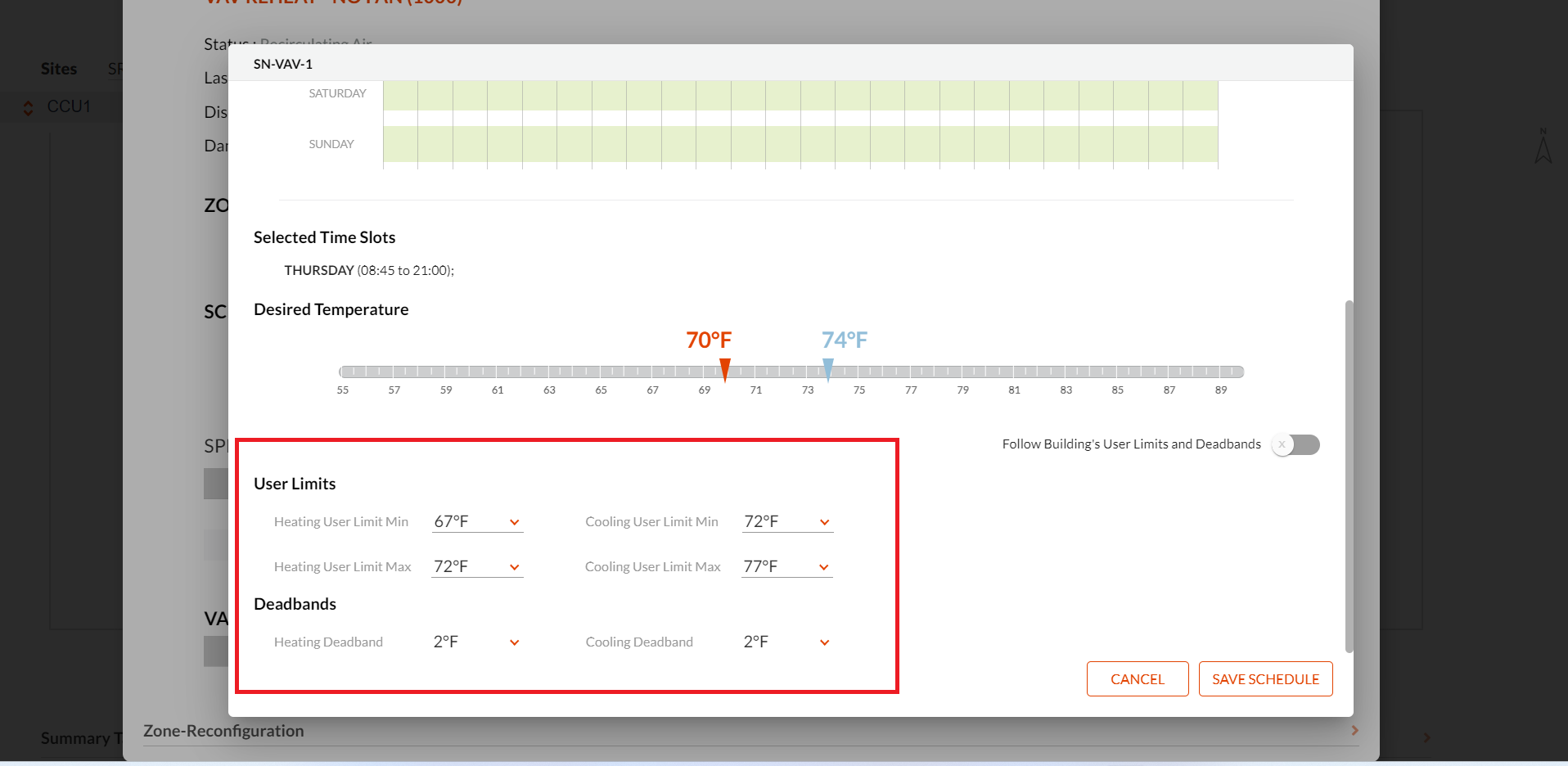Open Cooling Deadband dropdown

point(787,642)
